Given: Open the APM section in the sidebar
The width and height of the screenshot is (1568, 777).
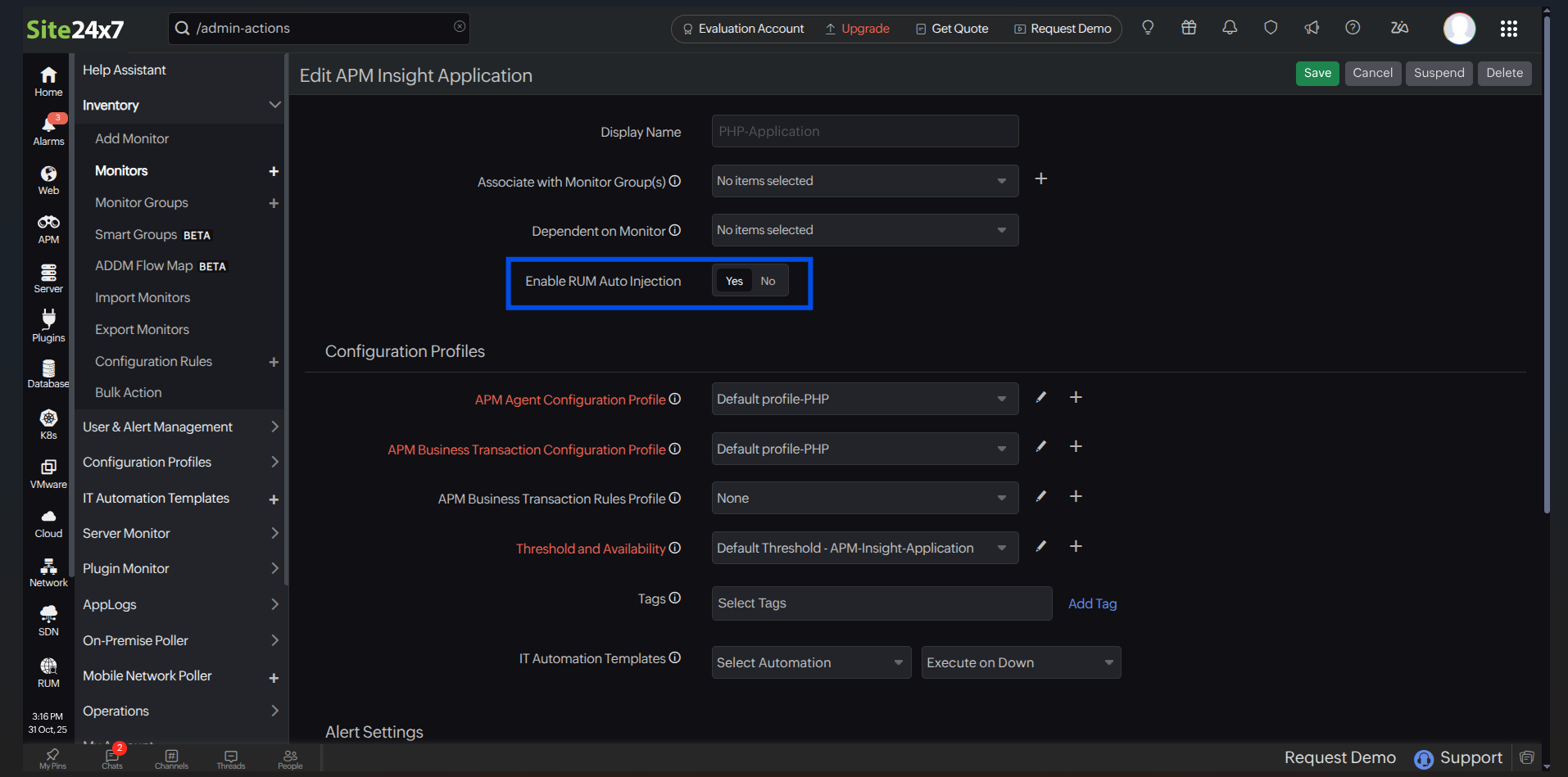Looking at the screenshot, I should coord(48,227).
